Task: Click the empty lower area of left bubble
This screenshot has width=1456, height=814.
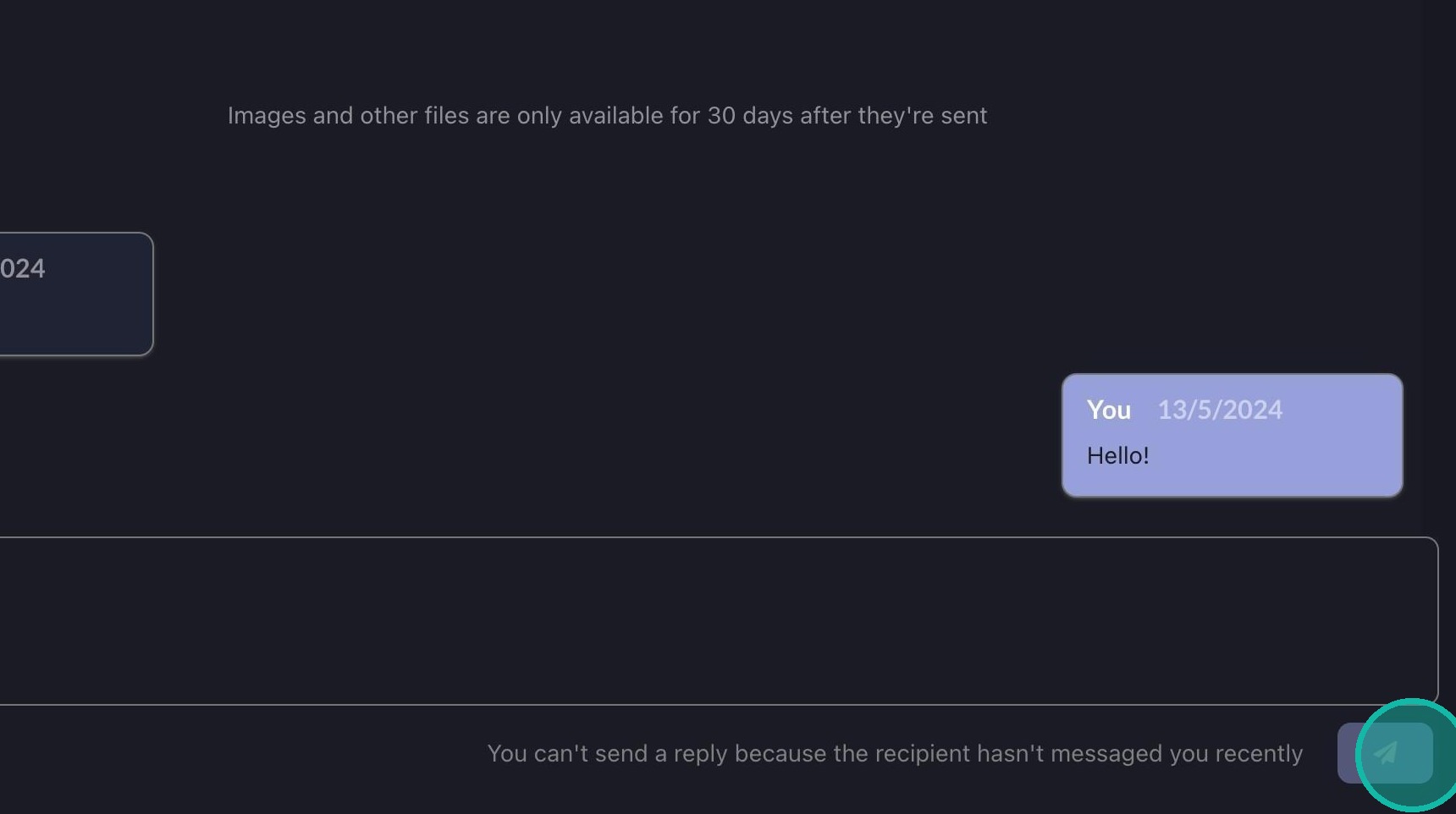Action: click(76, 326)
